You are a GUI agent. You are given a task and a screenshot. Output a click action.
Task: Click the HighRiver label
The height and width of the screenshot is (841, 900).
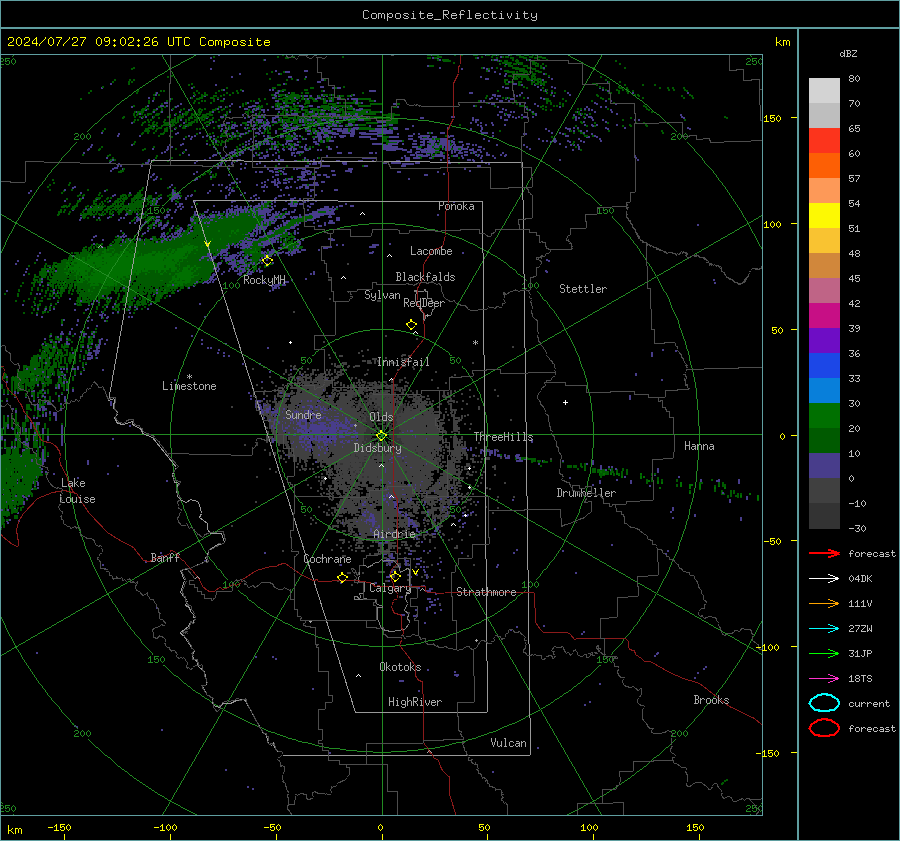click(x=415, y=702)
